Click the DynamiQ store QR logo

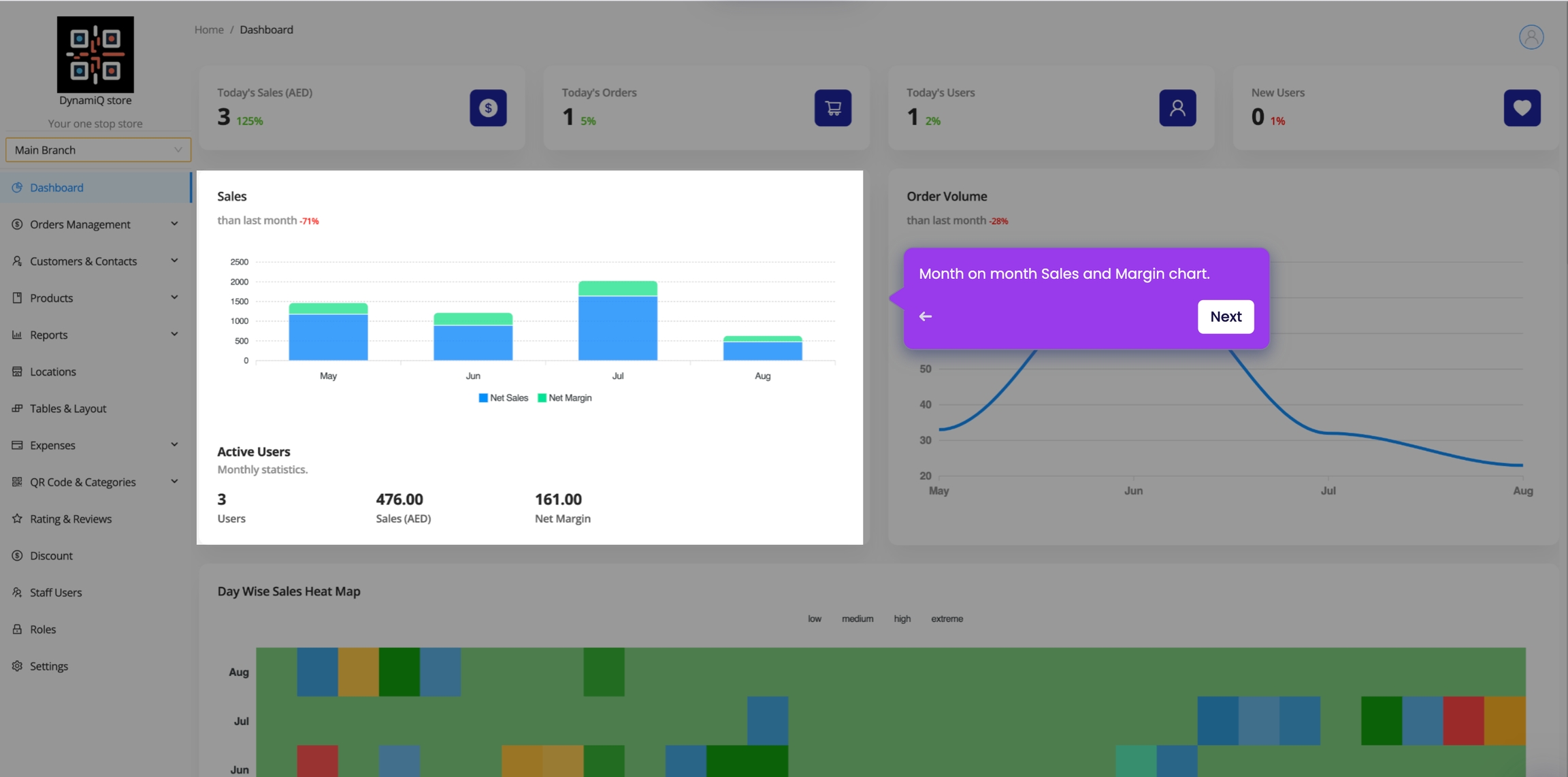click(x=95, y=54)
